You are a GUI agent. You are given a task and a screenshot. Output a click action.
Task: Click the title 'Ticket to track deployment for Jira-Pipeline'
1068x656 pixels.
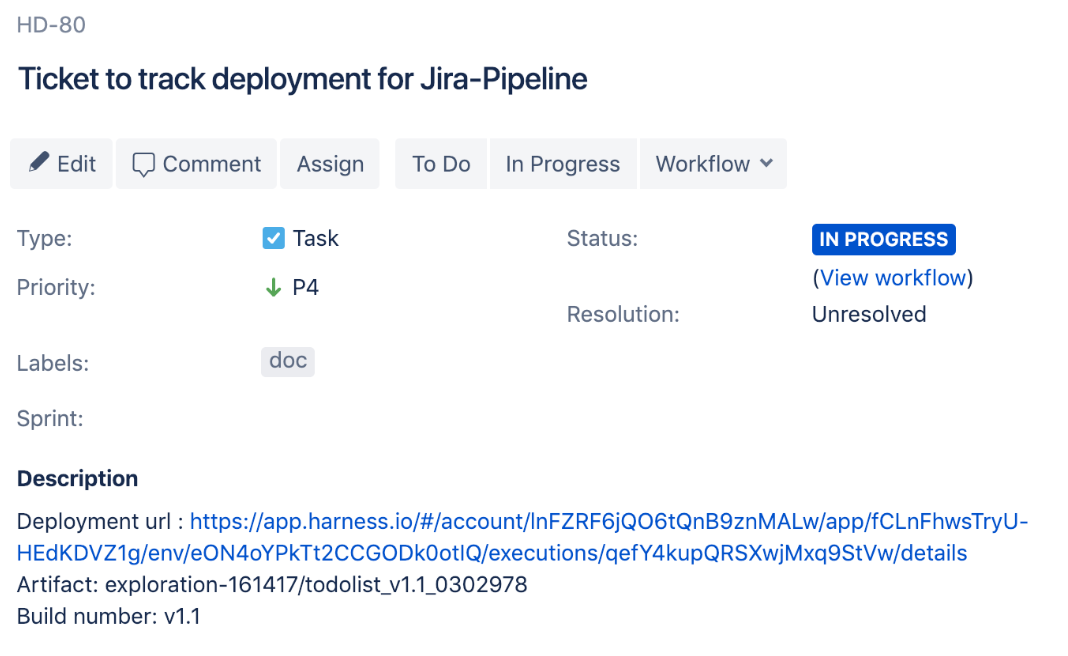coord(302,79)
